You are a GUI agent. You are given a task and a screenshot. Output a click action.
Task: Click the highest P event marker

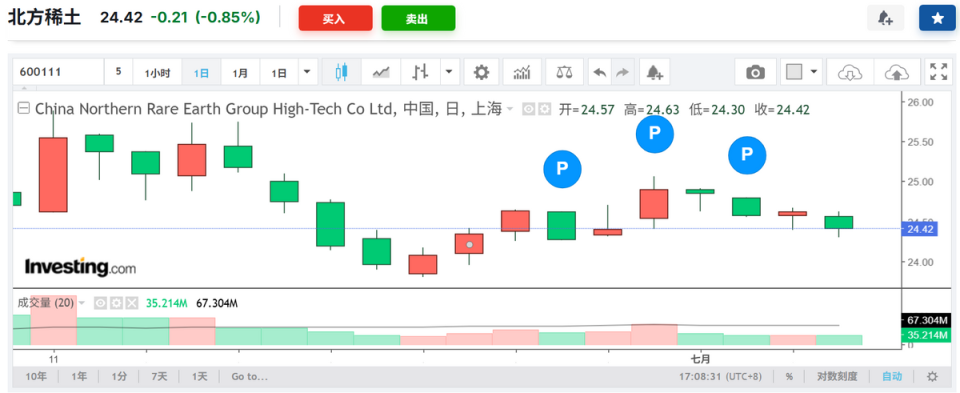pos(654,133)
